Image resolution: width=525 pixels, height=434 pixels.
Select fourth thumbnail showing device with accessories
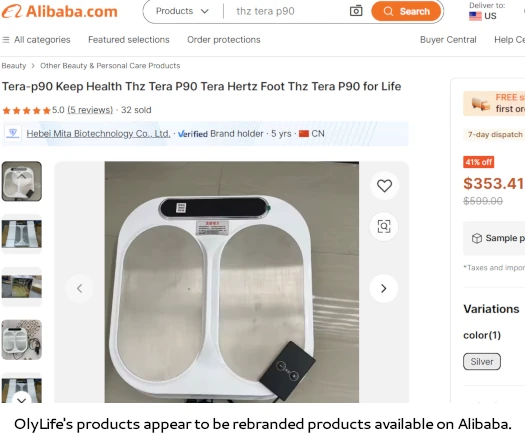tap(22, 340)
